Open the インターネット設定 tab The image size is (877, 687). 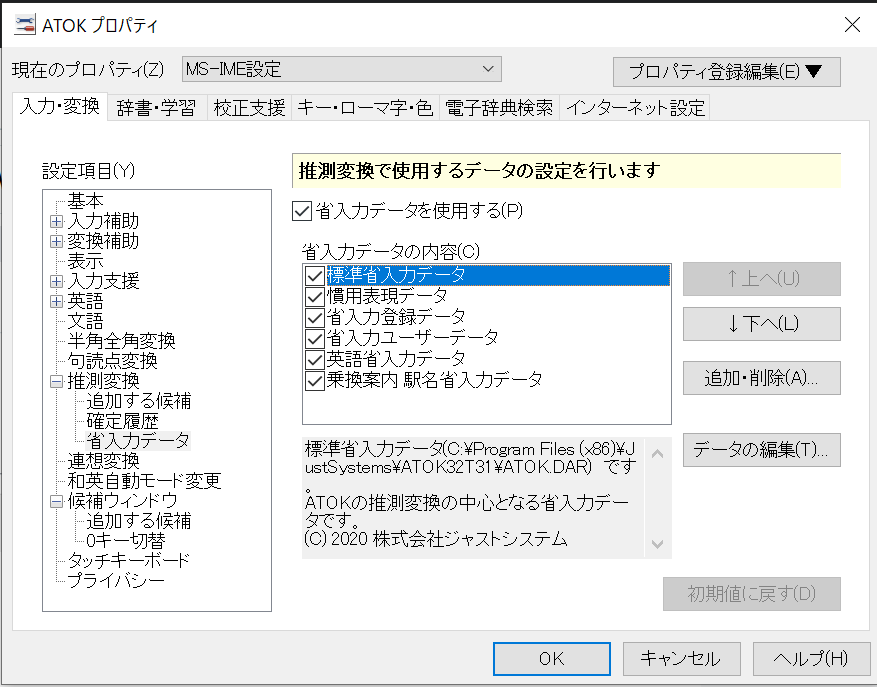click(635, 108)
